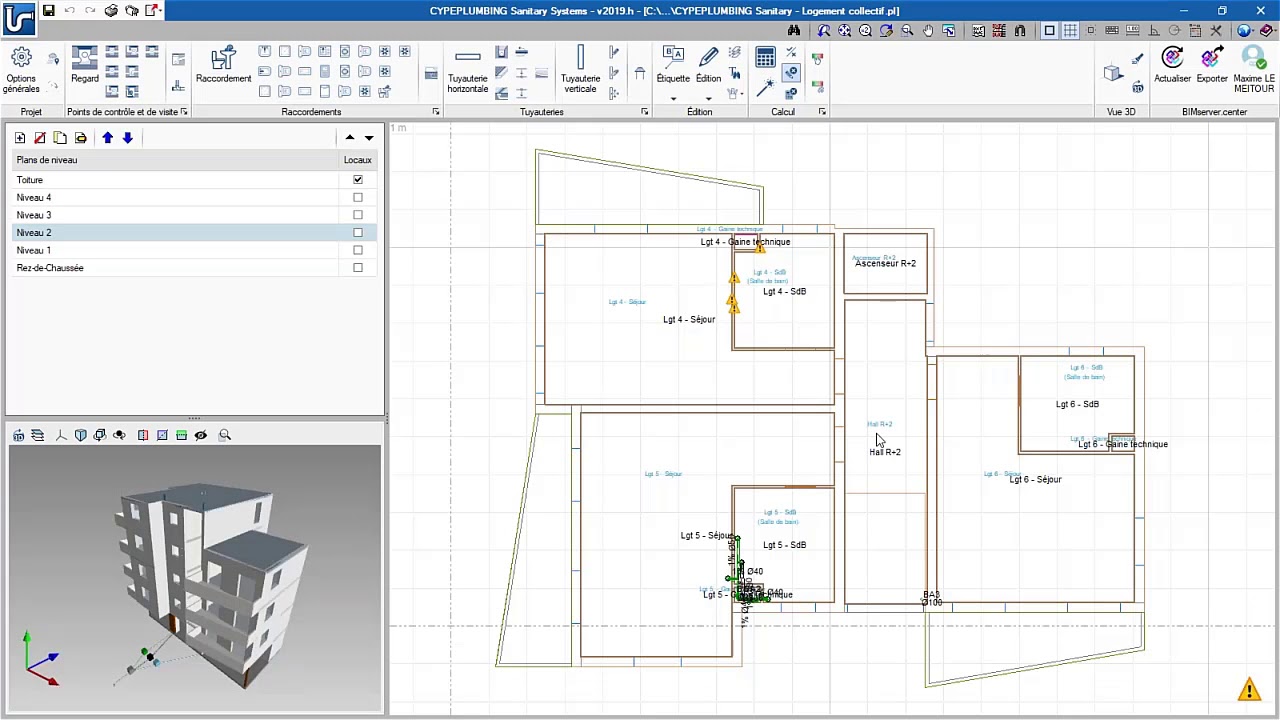
Task: Click the eye visibility icon in 3D toolbar
Action: 201,435
